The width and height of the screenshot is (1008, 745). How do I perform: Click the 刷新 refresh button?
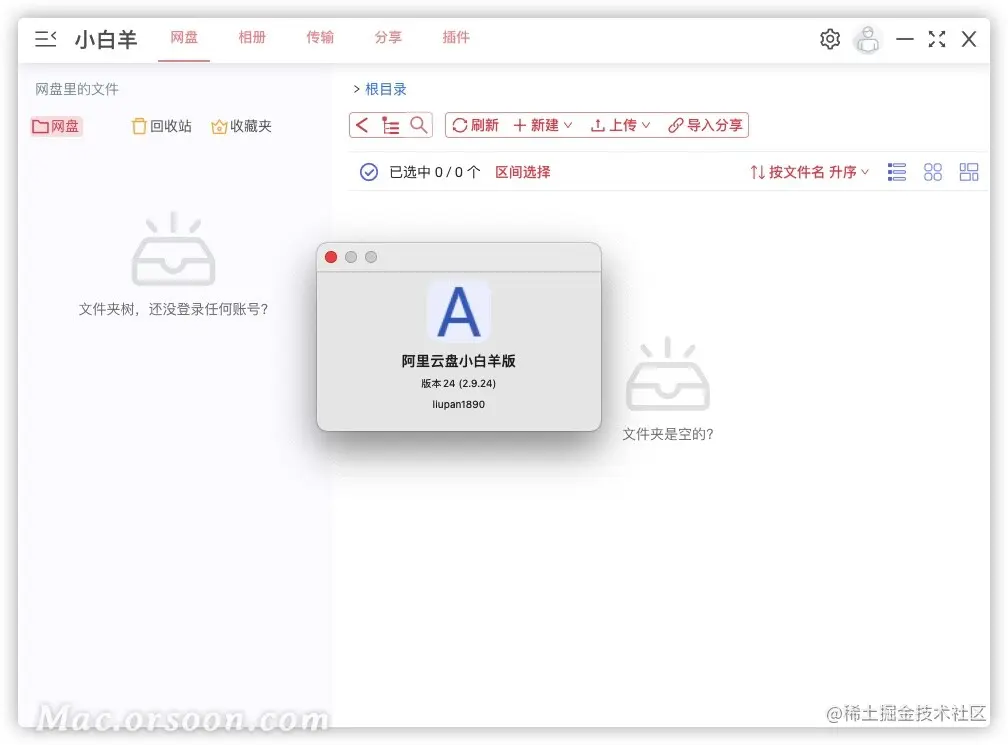click(475, 125)
